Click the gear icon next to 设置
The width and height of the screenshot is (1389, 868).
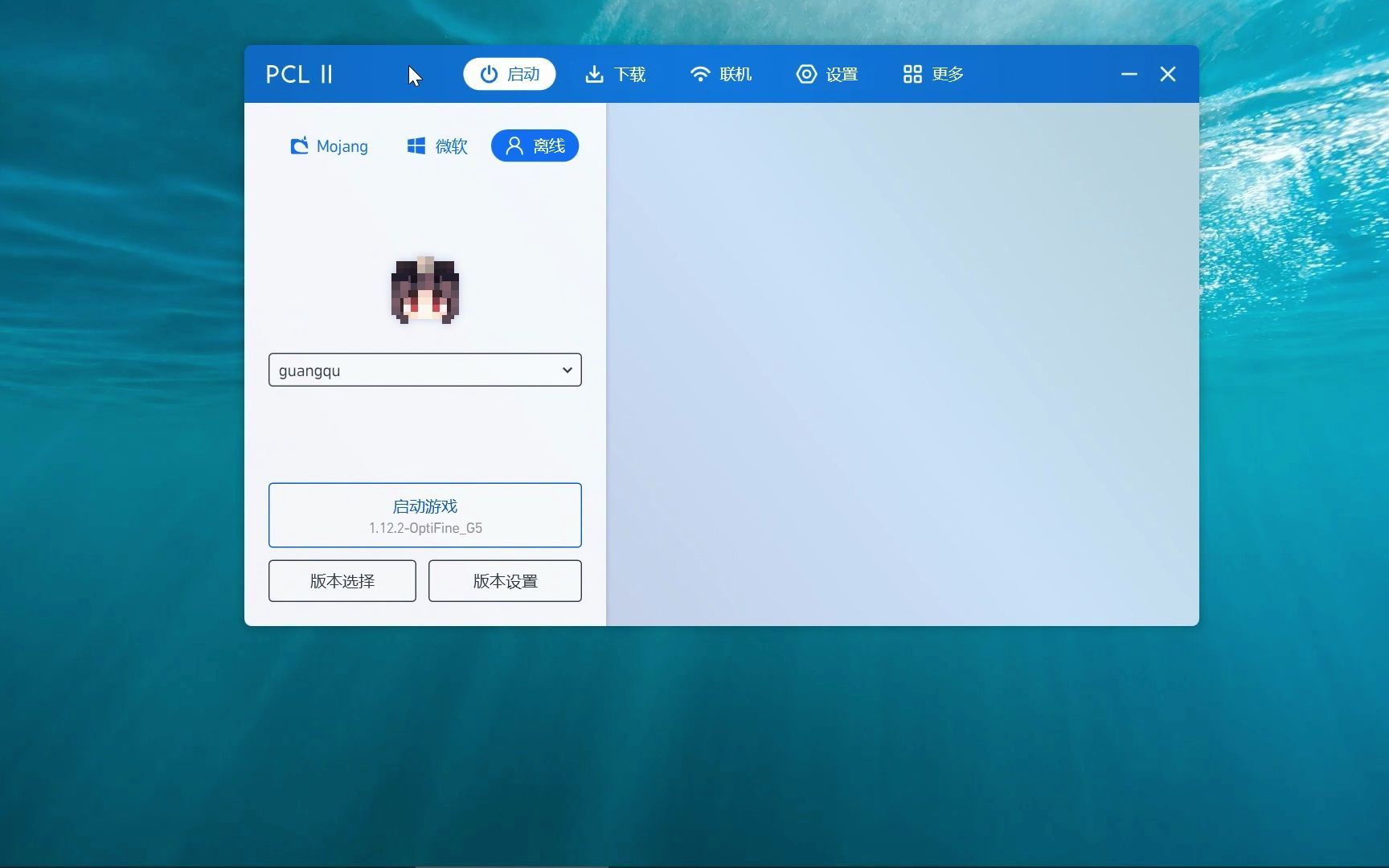tap(806, 74)
